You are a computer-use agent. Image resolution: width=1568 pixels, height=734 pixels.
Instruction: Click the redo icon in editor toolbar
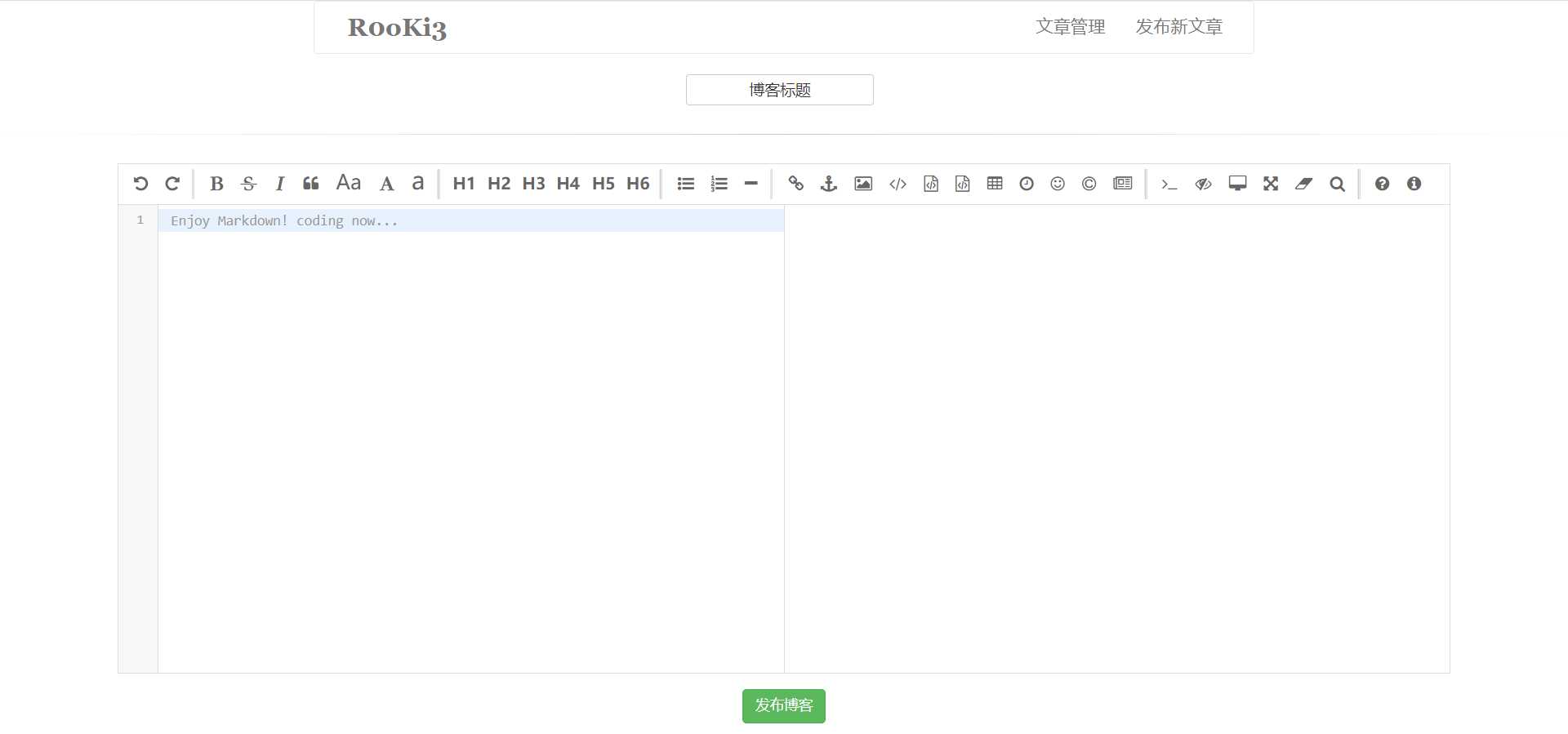[172, 184]
